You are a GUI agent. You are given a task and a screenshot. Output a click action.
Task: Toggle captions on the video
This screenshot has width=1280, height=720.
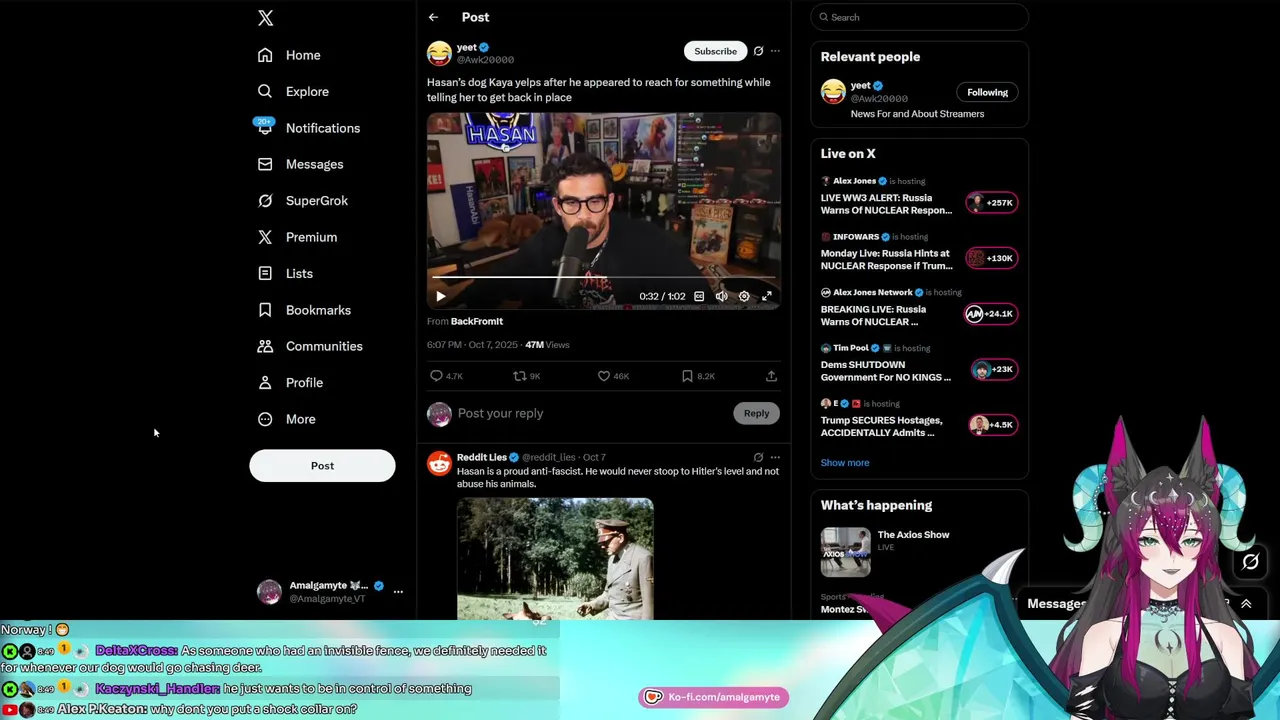click(x=699, y=296)
